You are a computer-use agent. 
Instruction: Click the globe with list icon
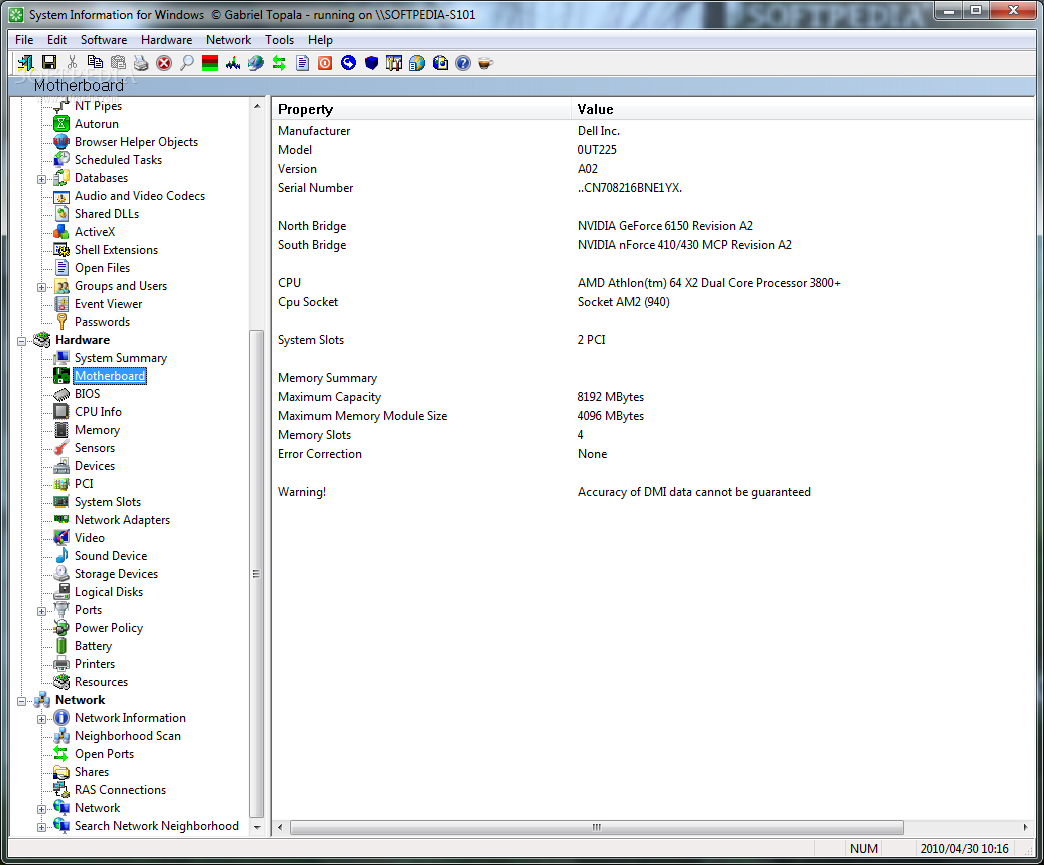pyautogui.click(x=417, y=63)
